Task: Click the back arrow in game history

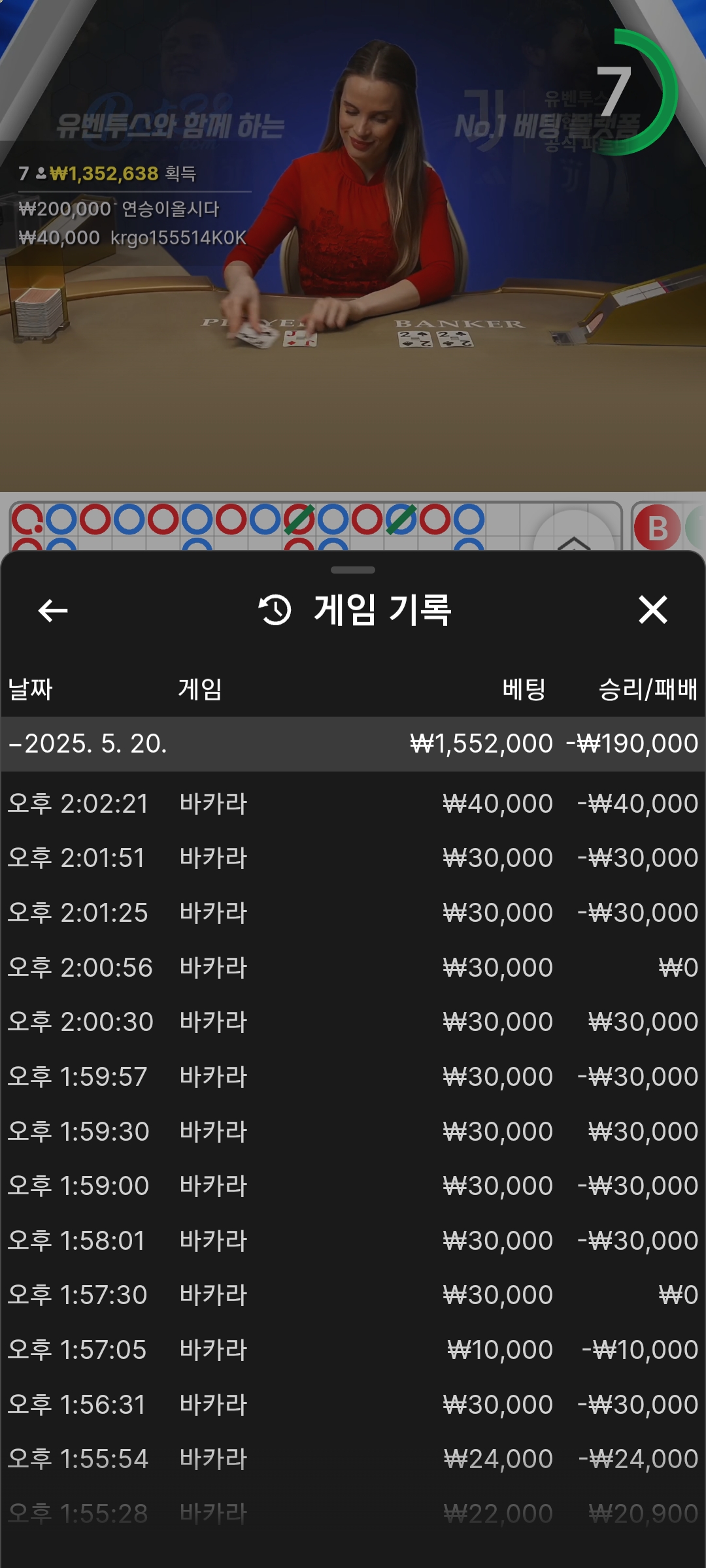Action: [53, 611]
